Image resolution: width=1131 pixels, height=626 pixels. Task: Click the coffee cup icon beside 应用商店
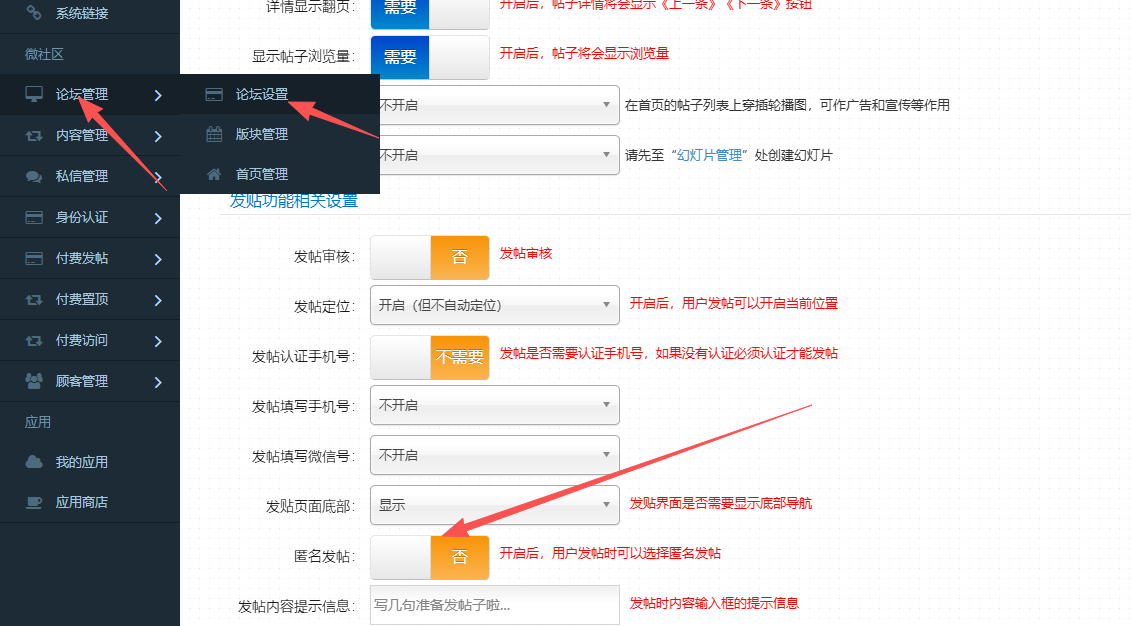click(x=34, y=502)
